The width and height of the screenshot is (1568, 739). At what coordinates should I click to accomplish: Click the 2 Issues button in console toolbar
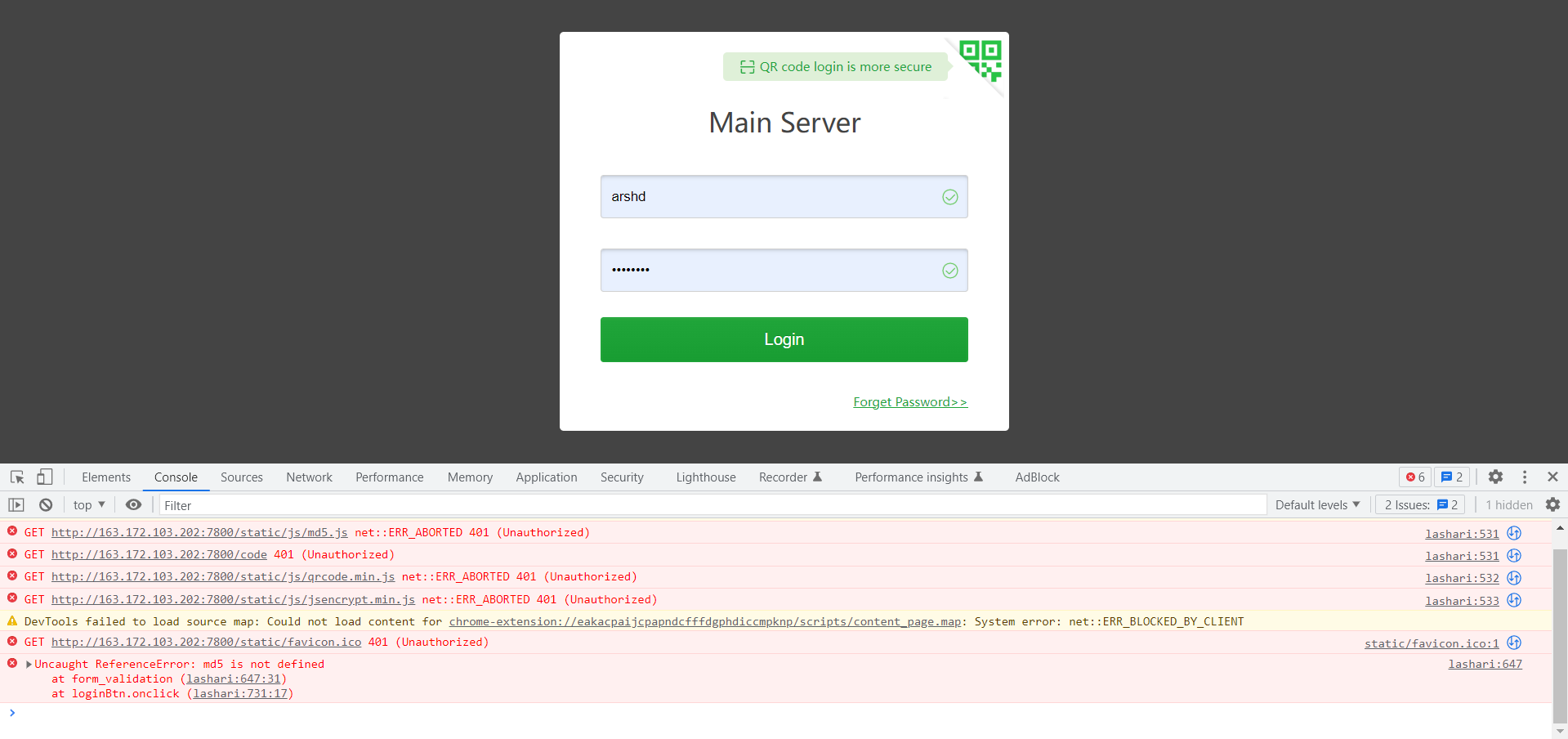click(x=1421, y=505)
